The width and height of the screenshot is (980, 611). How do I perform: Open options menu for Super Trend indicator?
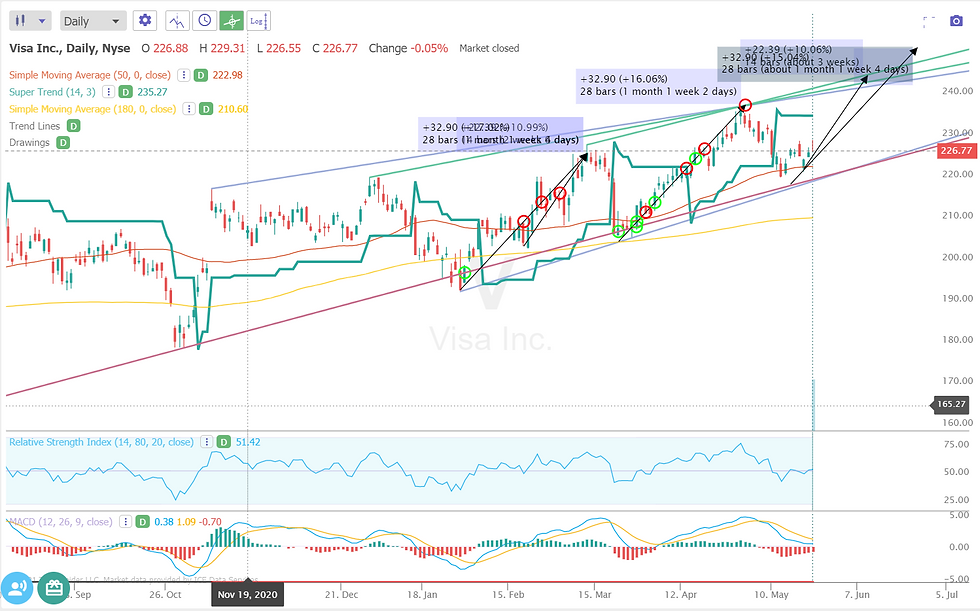(x=108, y=92)
